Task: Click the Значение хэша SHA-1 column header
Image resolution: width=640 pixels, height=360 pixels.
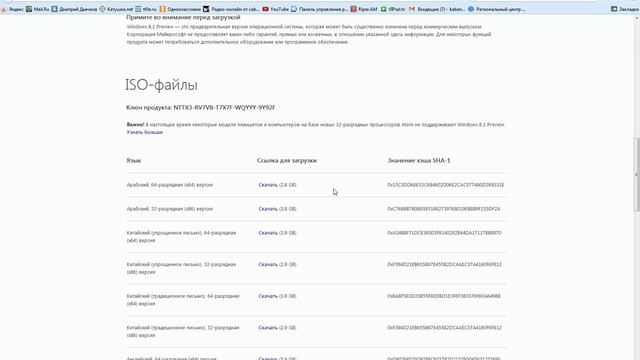Action: (x=419, y=160)
